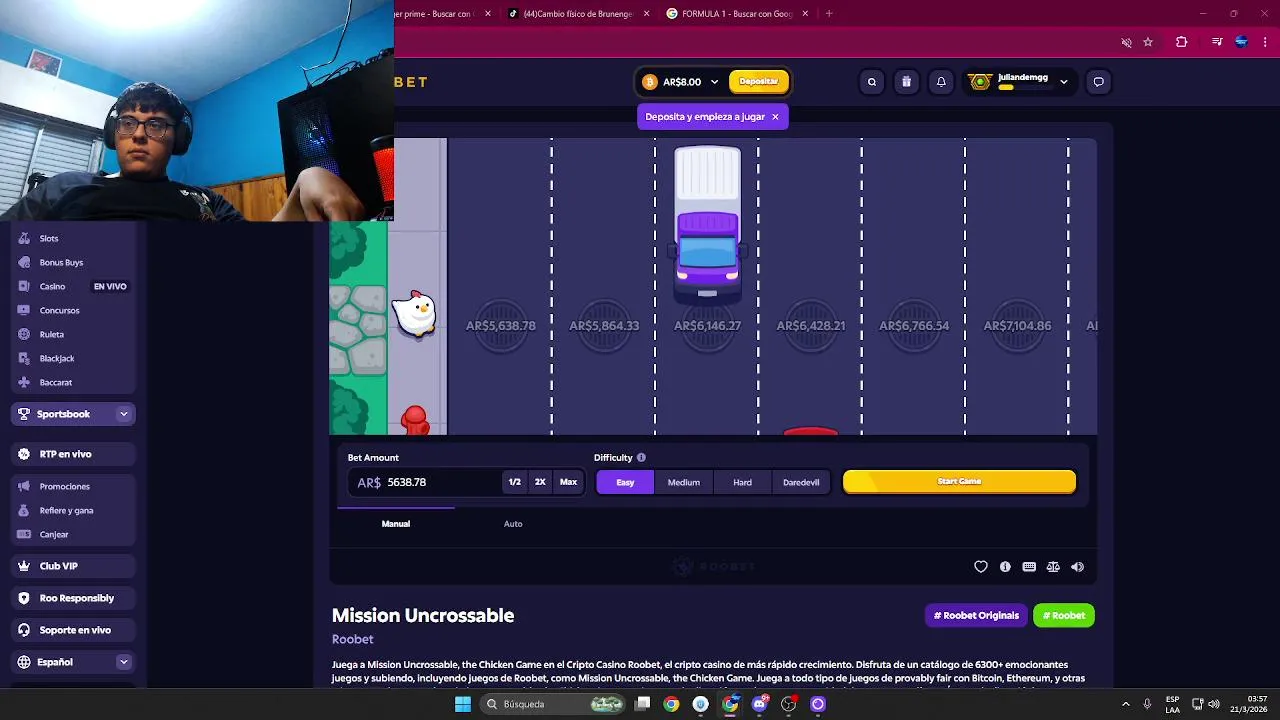Click the AR$5,638.78 lane manhole
This screenshot has width=1280, height=720.
(x=500, y=326)
